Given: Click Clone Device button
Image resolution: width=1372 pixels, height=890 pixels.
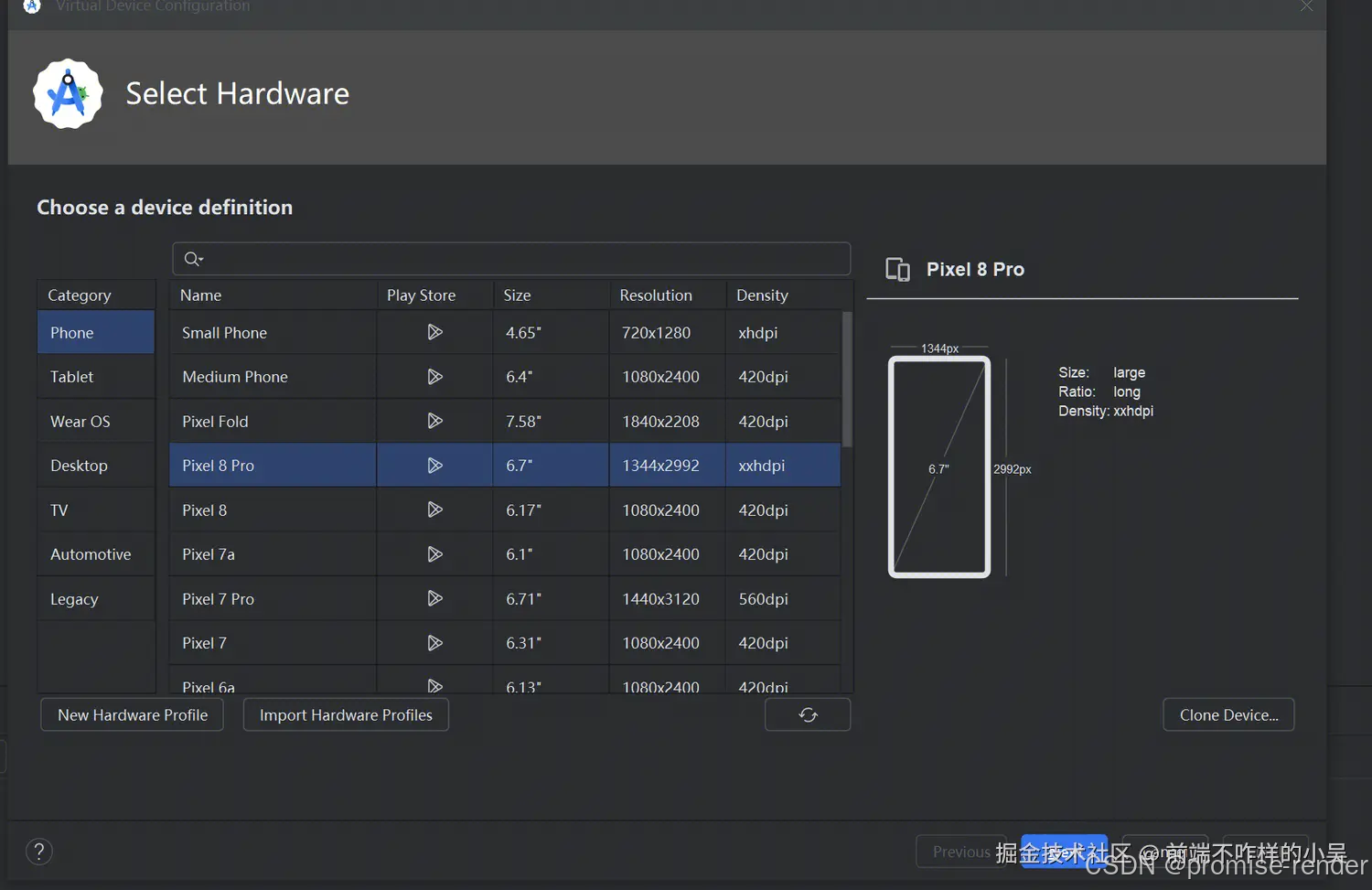Looking at the screenshot, I should point(1228,714).
